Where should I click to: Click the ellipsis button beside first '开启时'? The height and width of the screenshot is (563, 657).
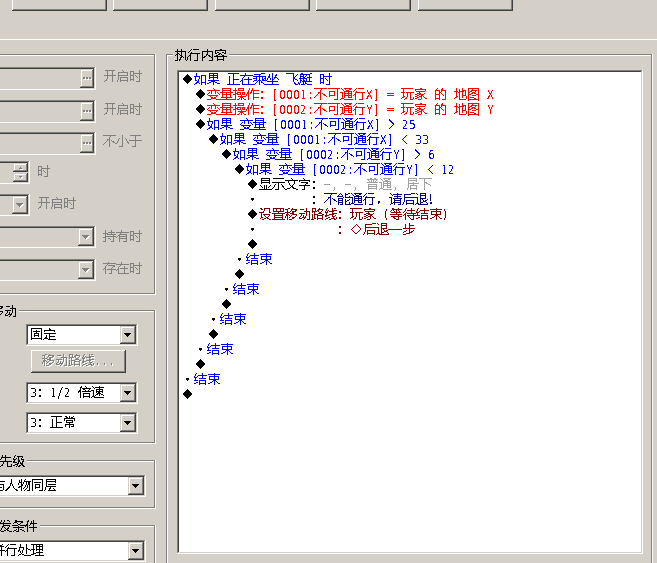(x=87, y=78)
